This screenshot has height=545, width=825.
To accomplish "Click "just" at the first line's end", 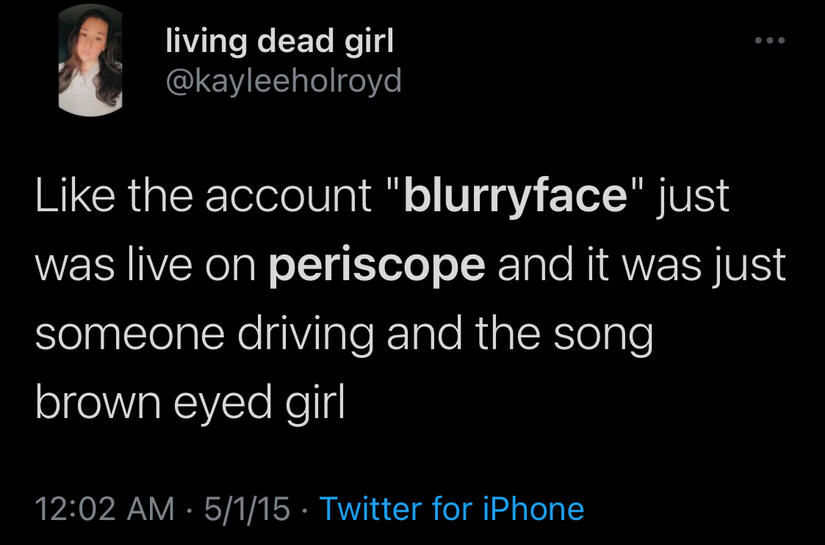I will tap(695, 196).
